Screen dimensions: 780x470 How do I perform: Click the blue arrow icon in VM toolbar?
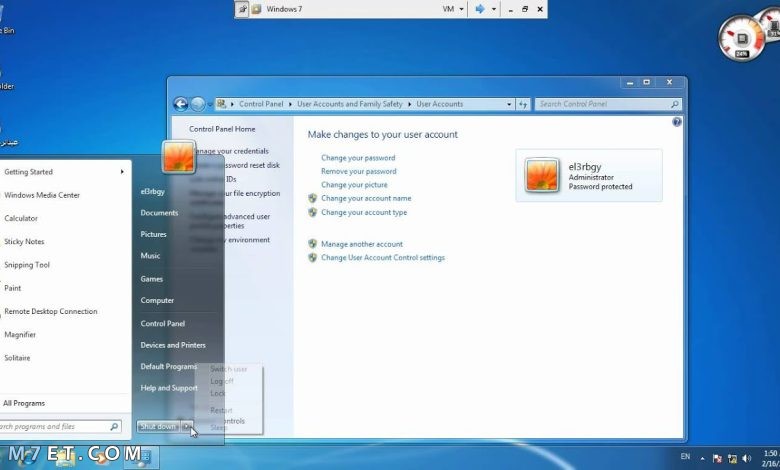point(480,9)
